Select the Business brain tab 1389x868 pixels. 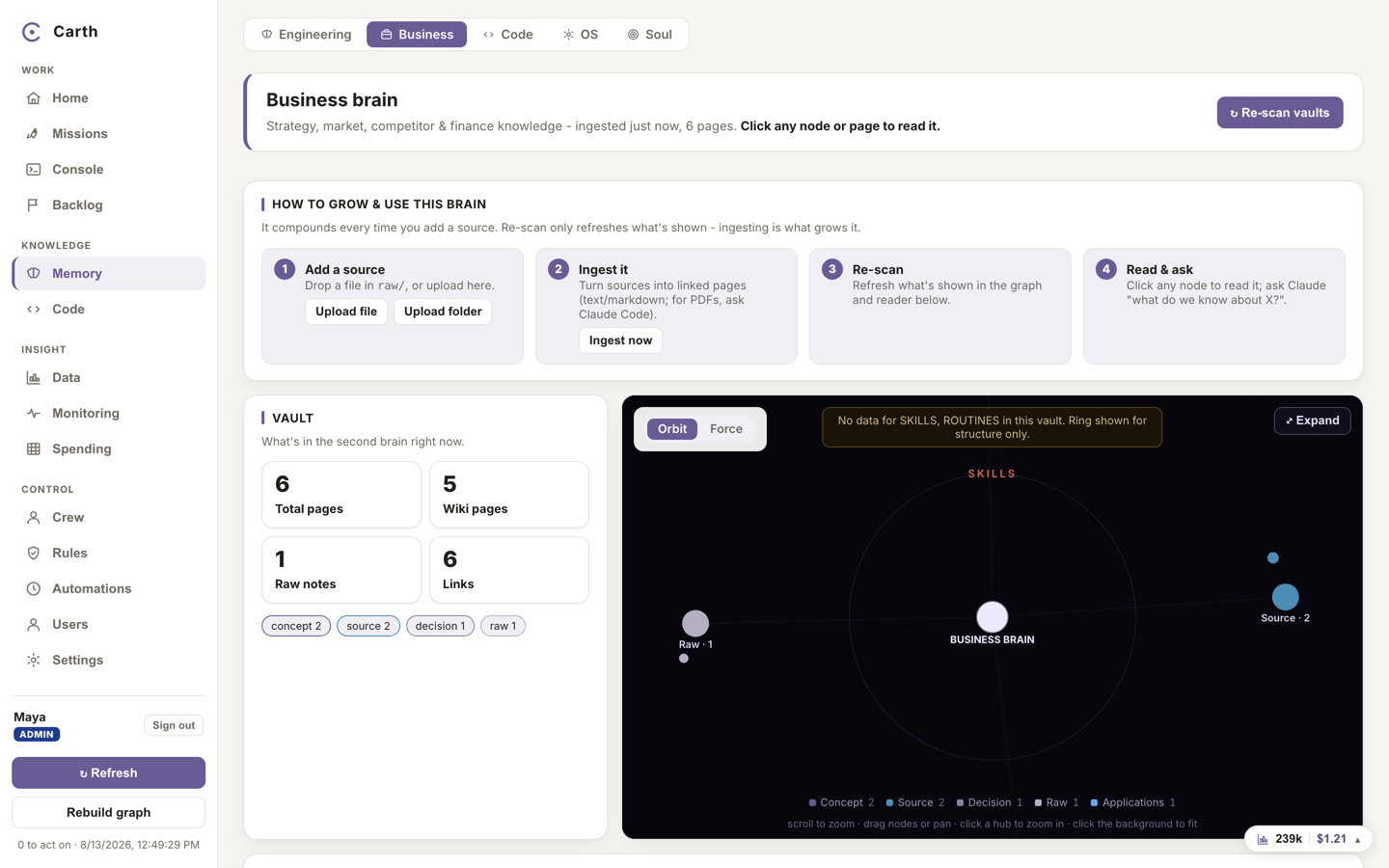(417, 35)
